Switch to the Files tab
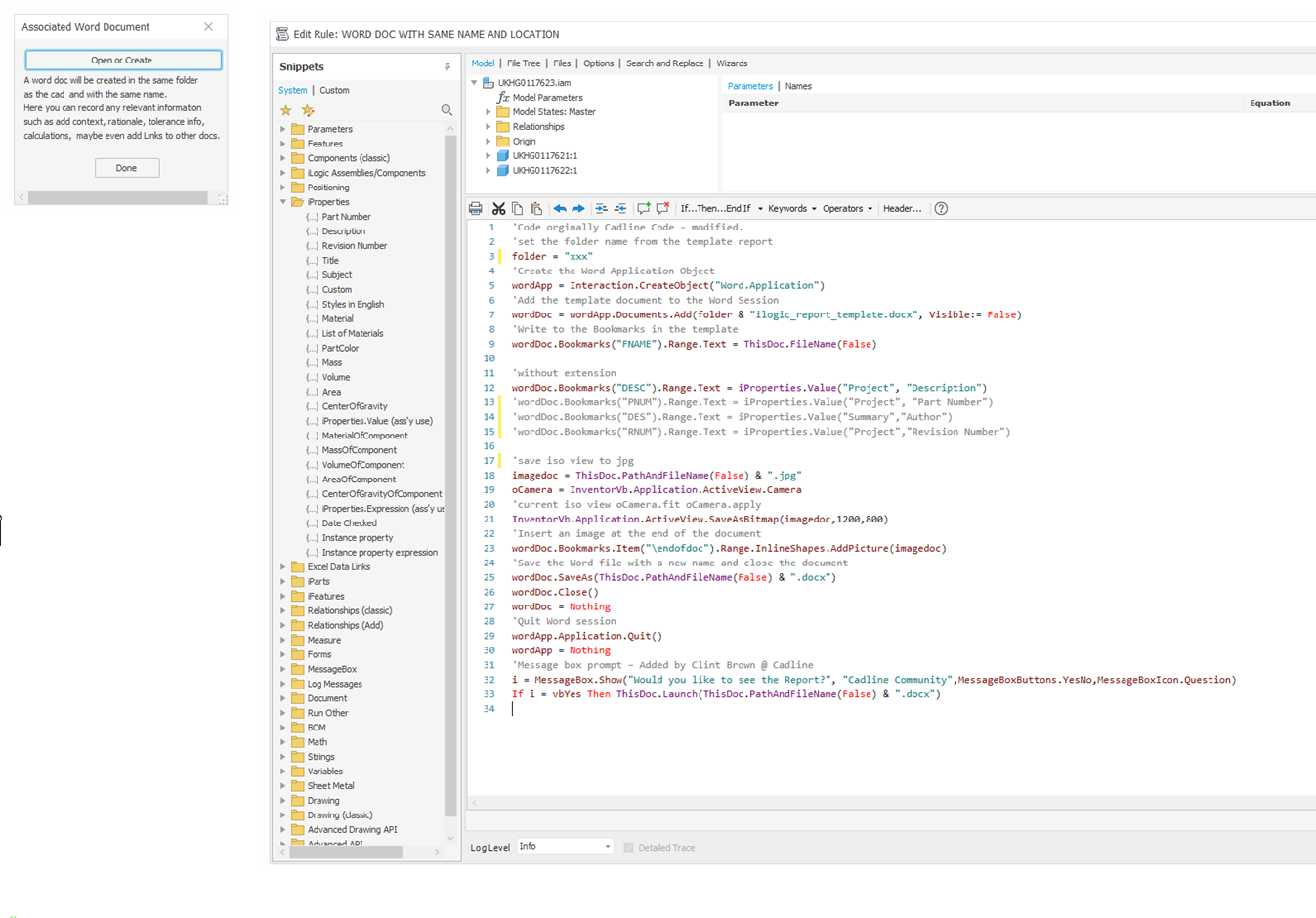 point(562,63)
